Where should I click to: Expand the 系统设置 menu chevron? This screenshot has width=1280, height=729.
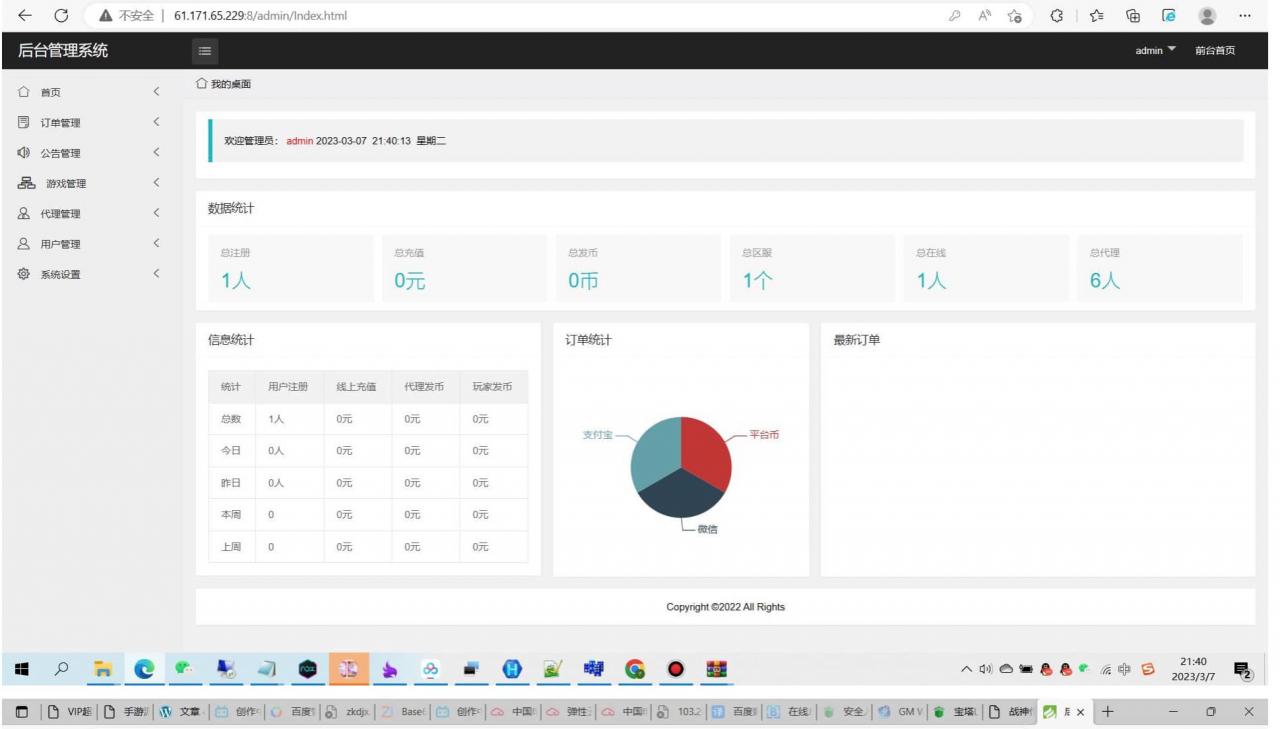point(157,274)
